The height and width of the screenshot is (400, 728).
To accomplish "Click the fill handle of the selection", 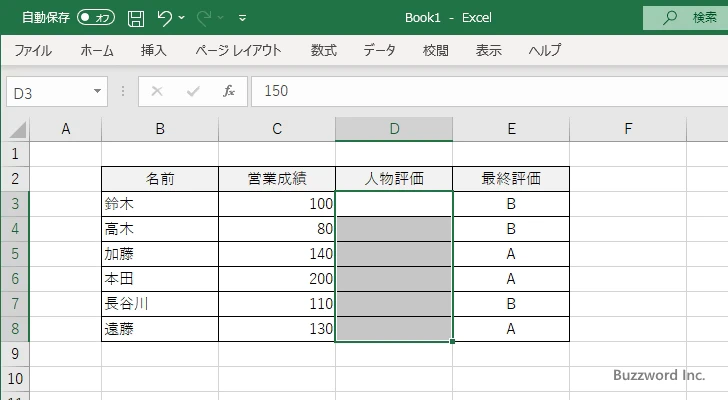I will pyautogui.click(x=452, y=342).
